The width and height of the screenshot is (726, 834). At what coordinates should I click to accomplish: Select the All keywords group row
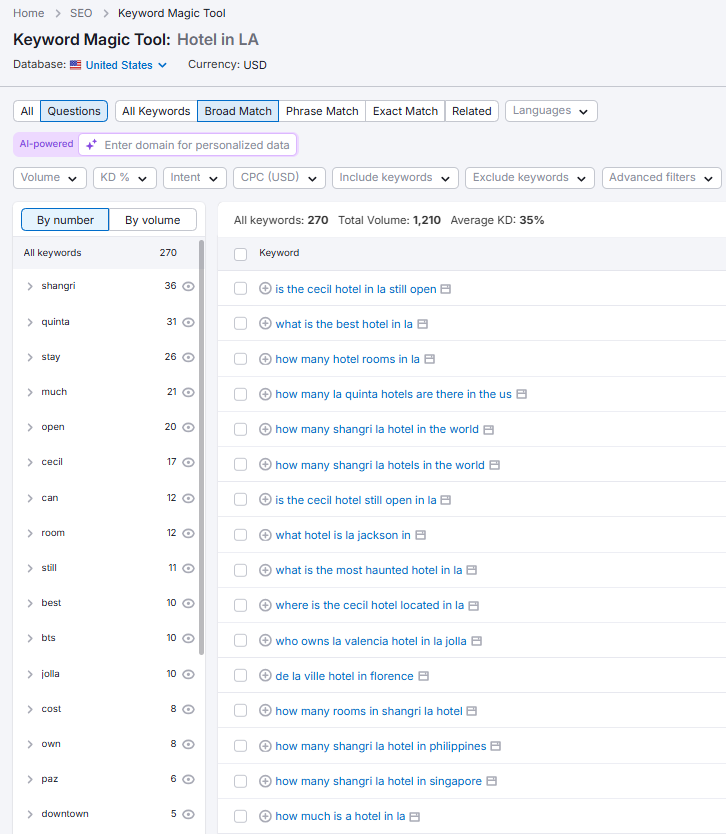[105, 253]
